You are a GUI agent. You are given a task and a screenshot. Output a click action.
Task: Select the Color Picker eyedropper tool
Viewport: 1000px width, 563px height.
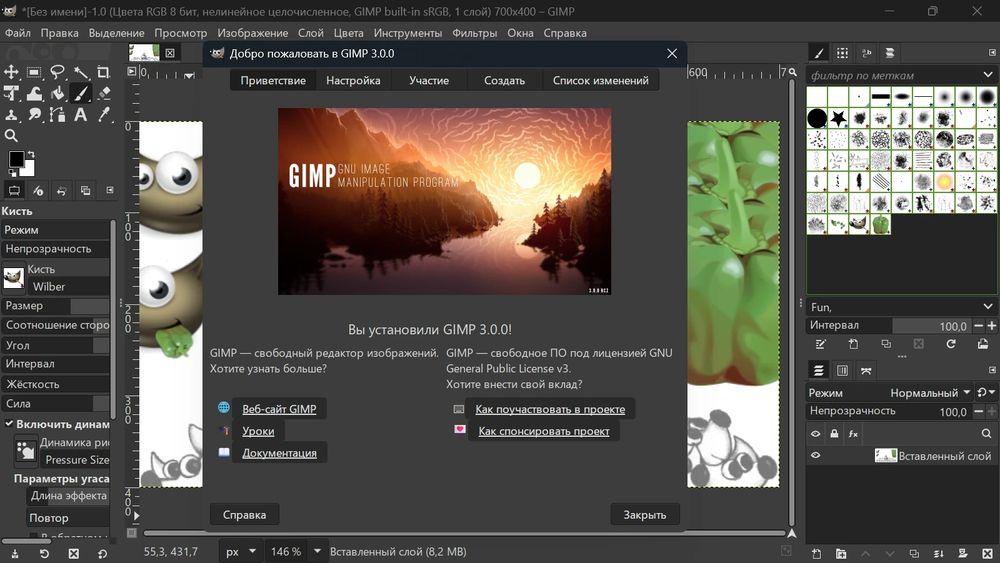point(103,115)
